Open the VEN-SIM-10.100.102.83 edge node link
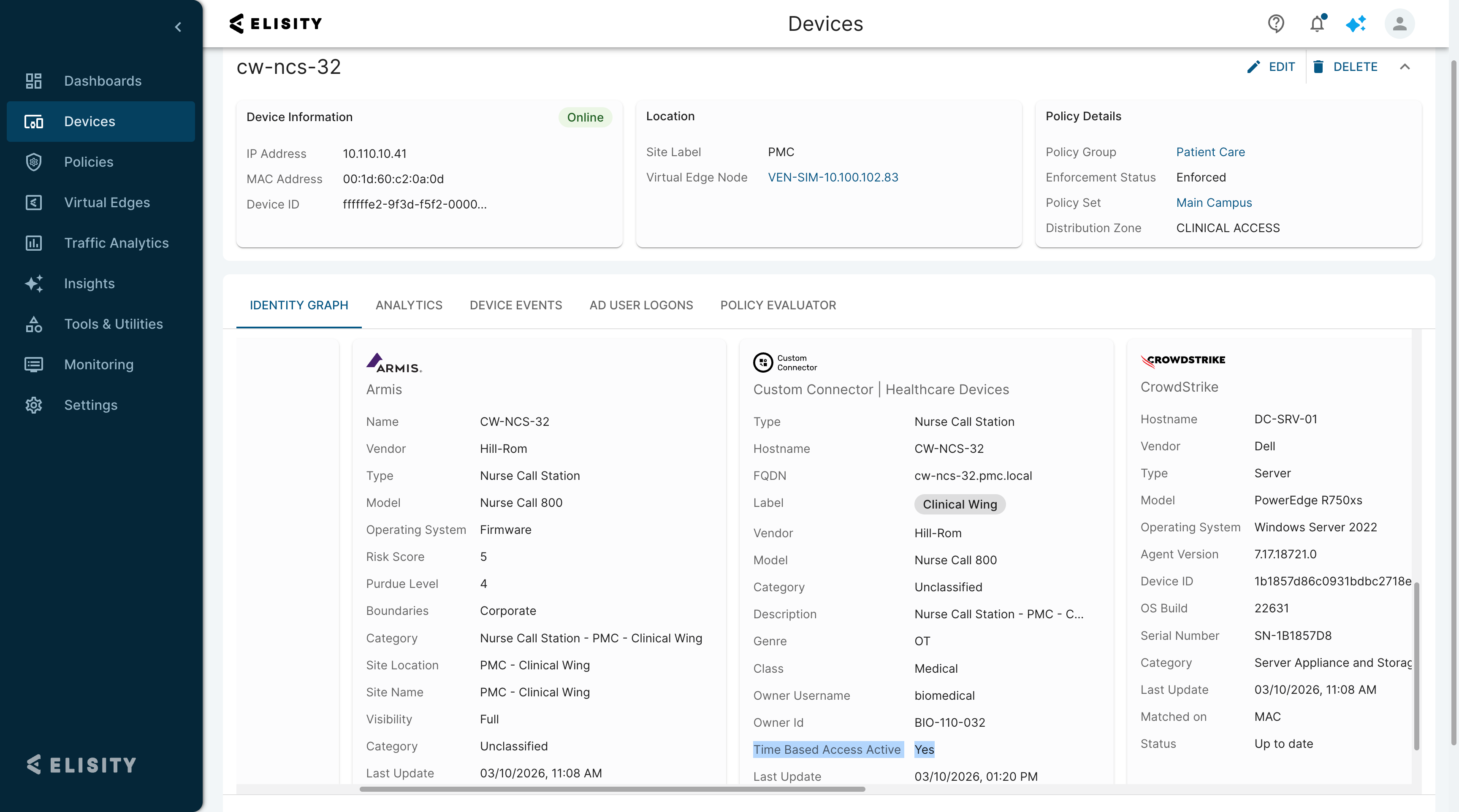The width and height of the screenshot is (1459, 812). [x=833, y=177]
